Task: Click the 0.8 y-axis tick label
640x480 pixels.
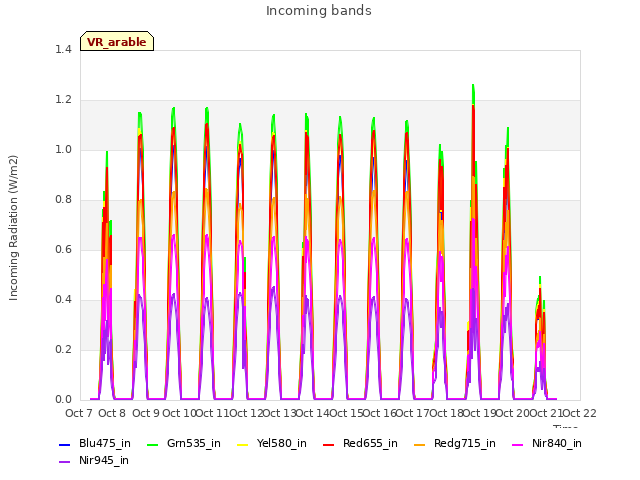Action: (x=63, y=200)
